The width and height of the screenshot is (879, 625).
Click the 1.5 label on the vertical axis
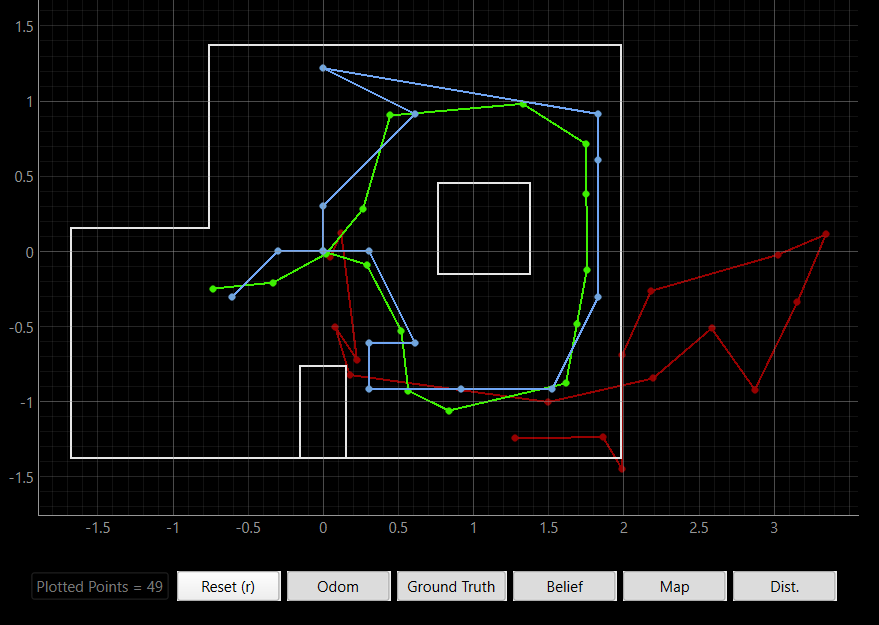point(24,26)
